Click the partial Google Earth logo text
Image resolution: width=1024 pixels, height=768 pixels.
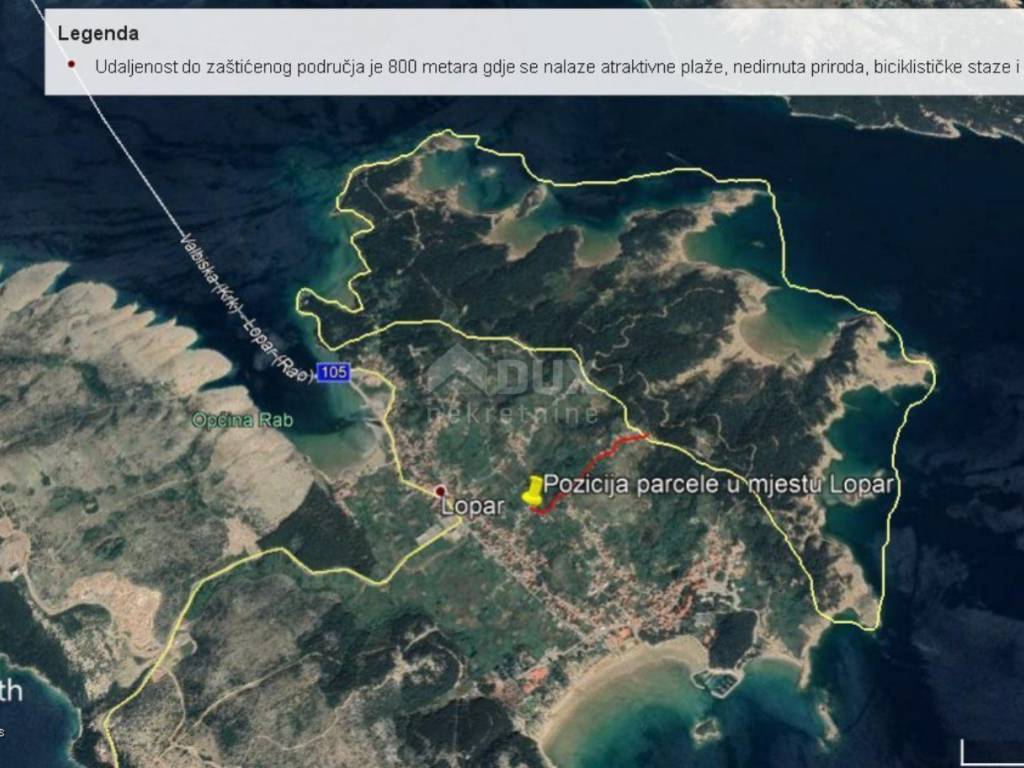[12, 691]
